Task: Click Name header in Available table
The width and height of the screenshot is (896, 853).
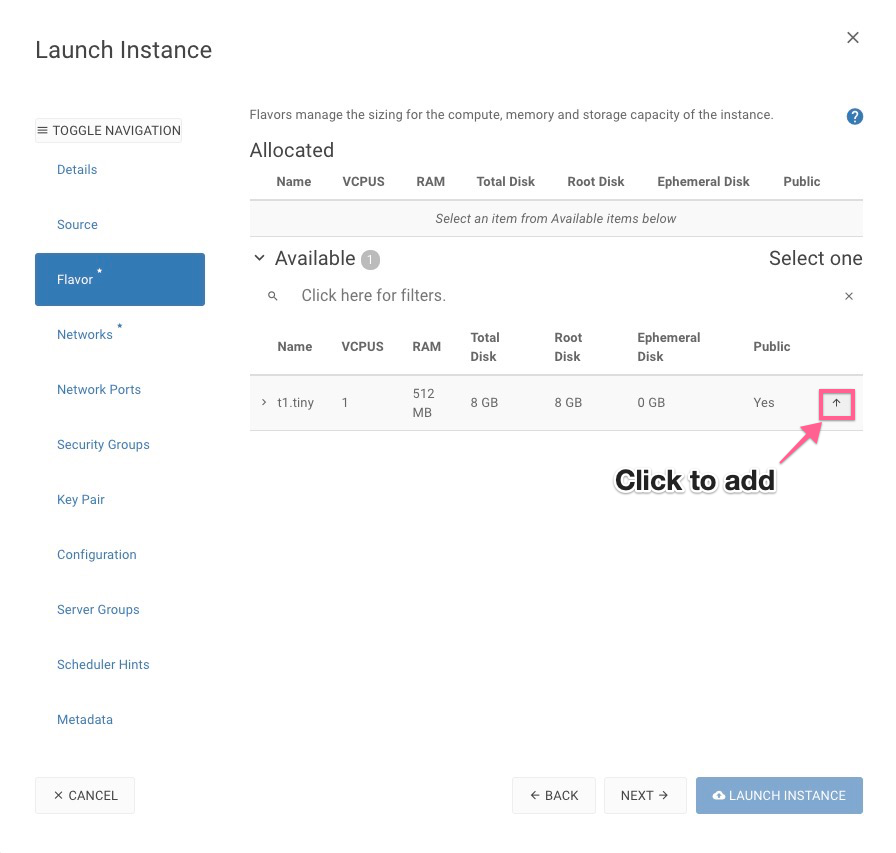Action: pyautogui.click(x=295, y=347)
